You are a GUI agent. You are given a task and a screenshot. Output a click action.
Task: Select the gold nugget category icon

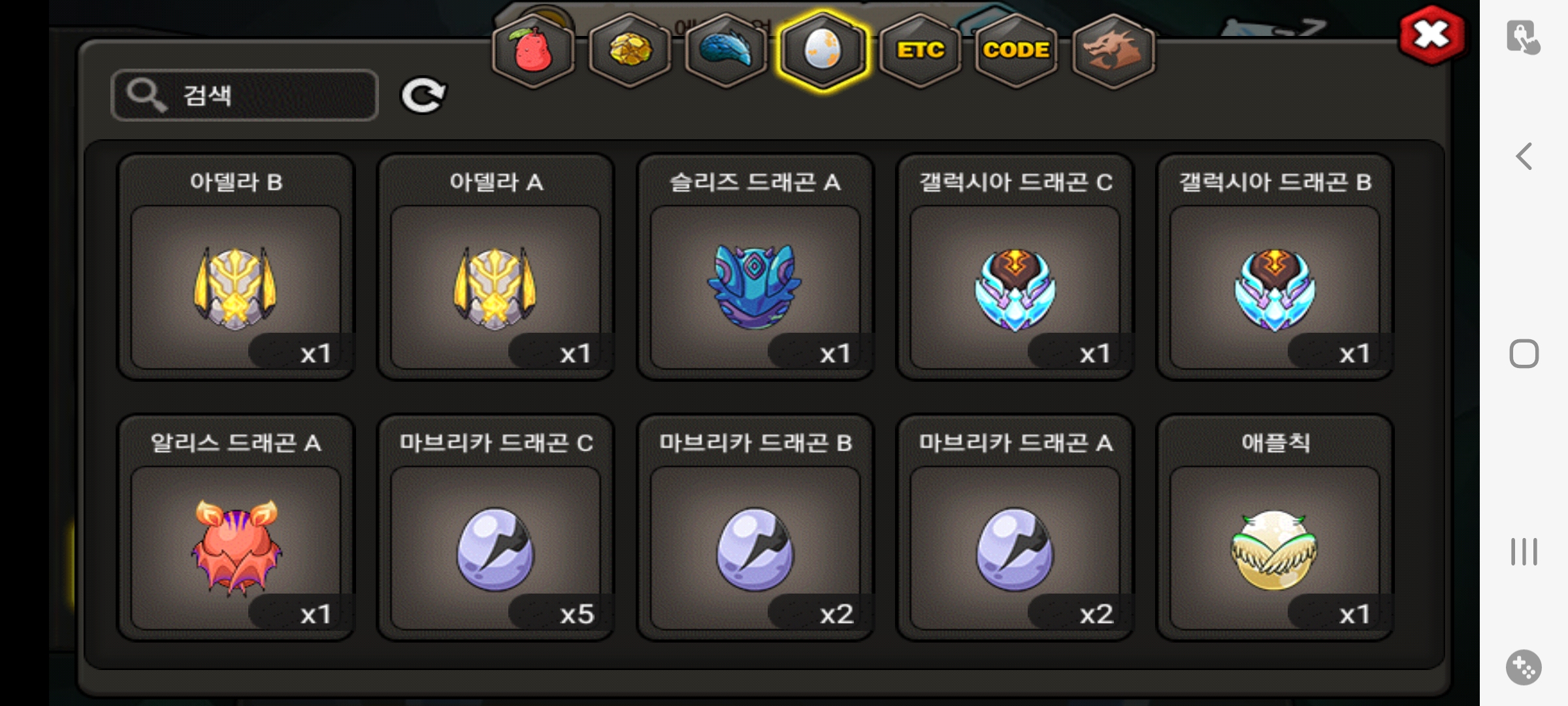[x=630, y=51]
